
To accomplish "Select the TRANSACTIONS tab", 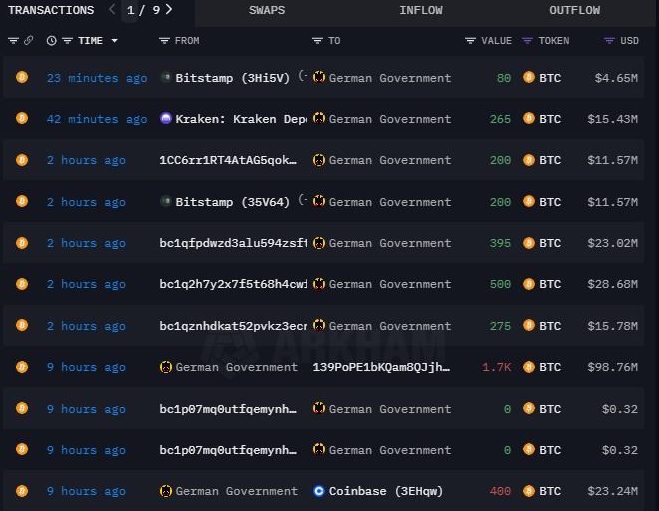I will click(51, 10).
